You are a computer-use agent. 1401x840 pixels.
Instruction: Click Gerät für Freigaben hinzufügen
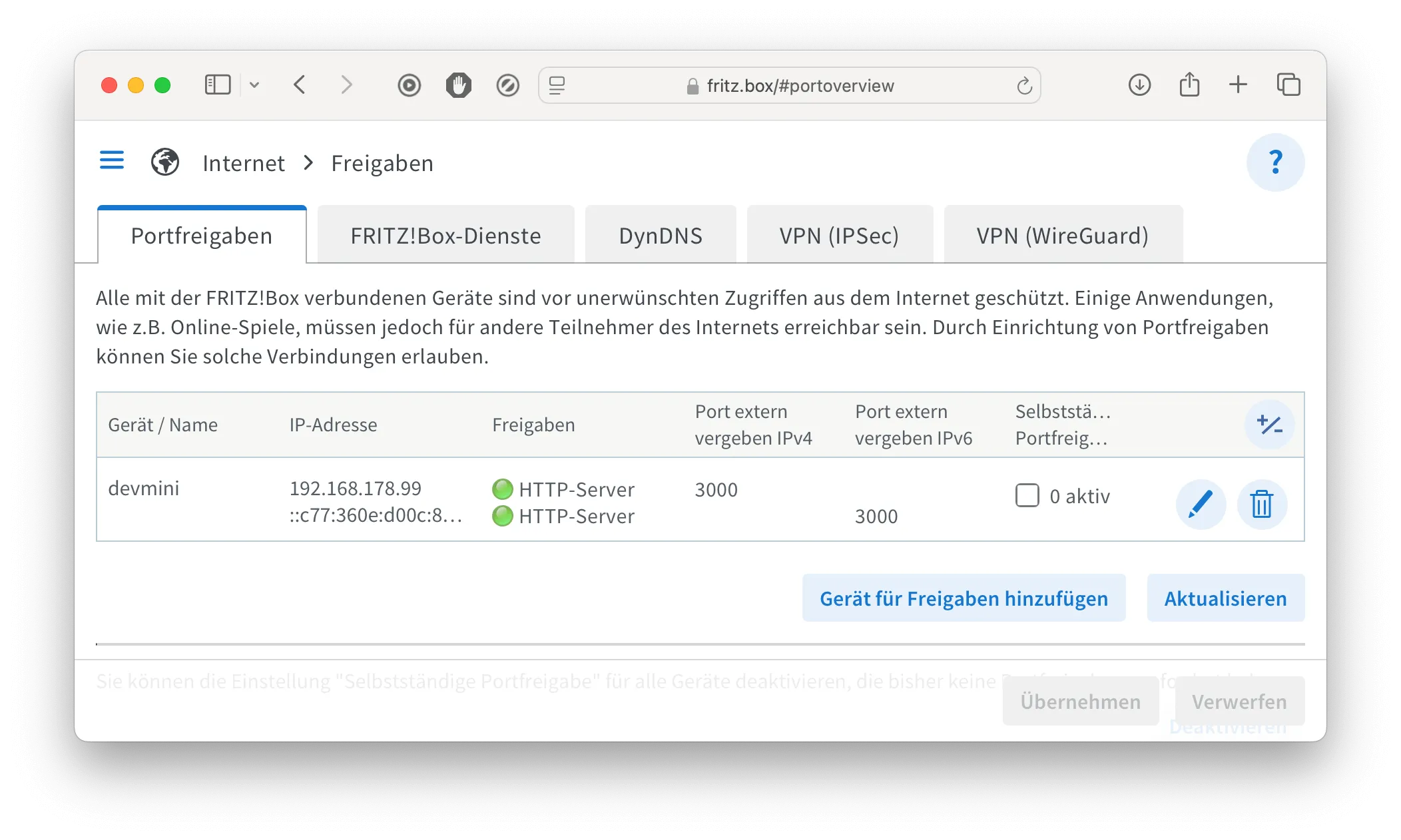(964, 598)
